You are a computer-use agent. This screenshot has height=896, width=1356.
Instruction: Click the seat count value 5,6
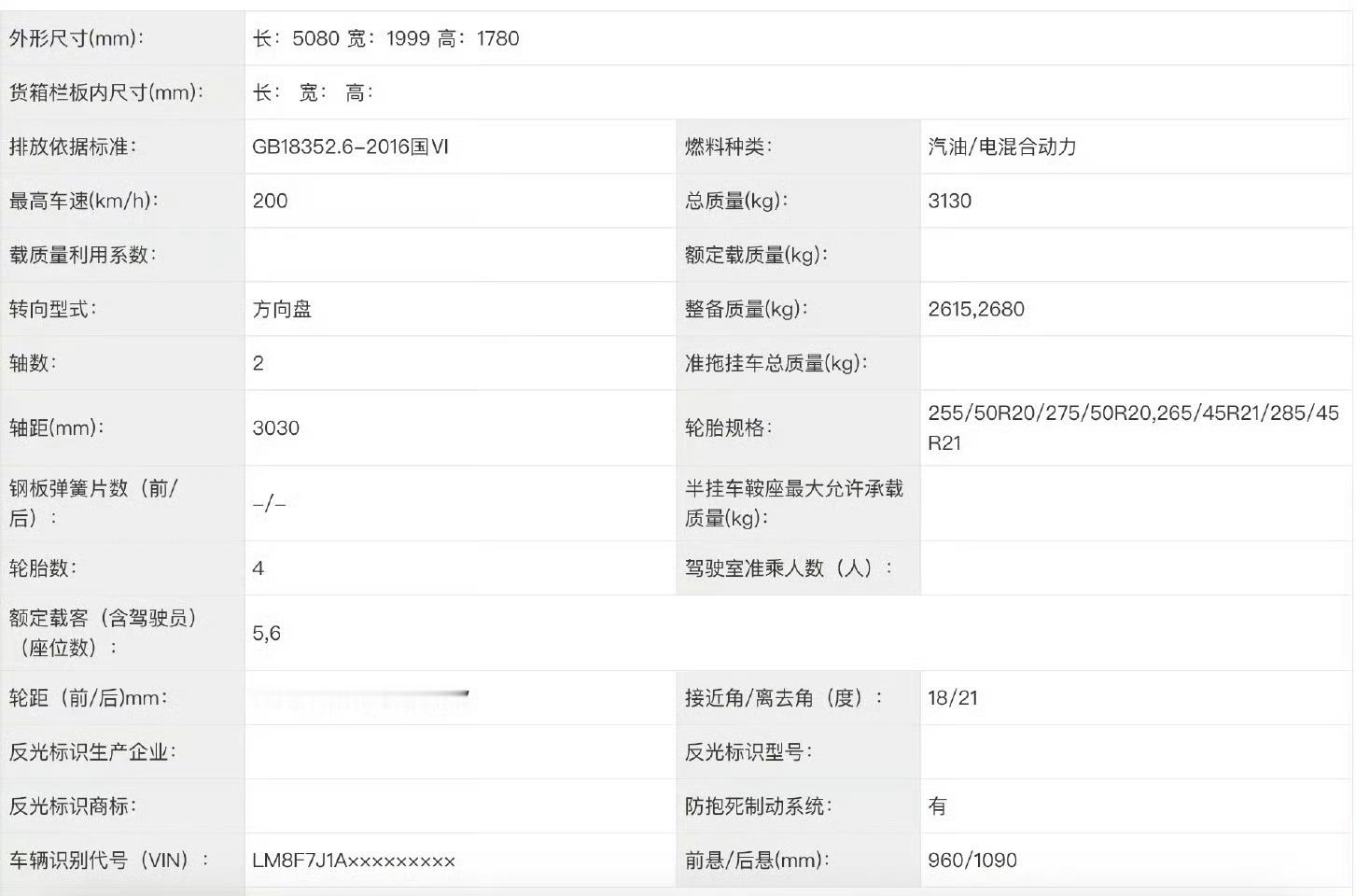[266, 634]
